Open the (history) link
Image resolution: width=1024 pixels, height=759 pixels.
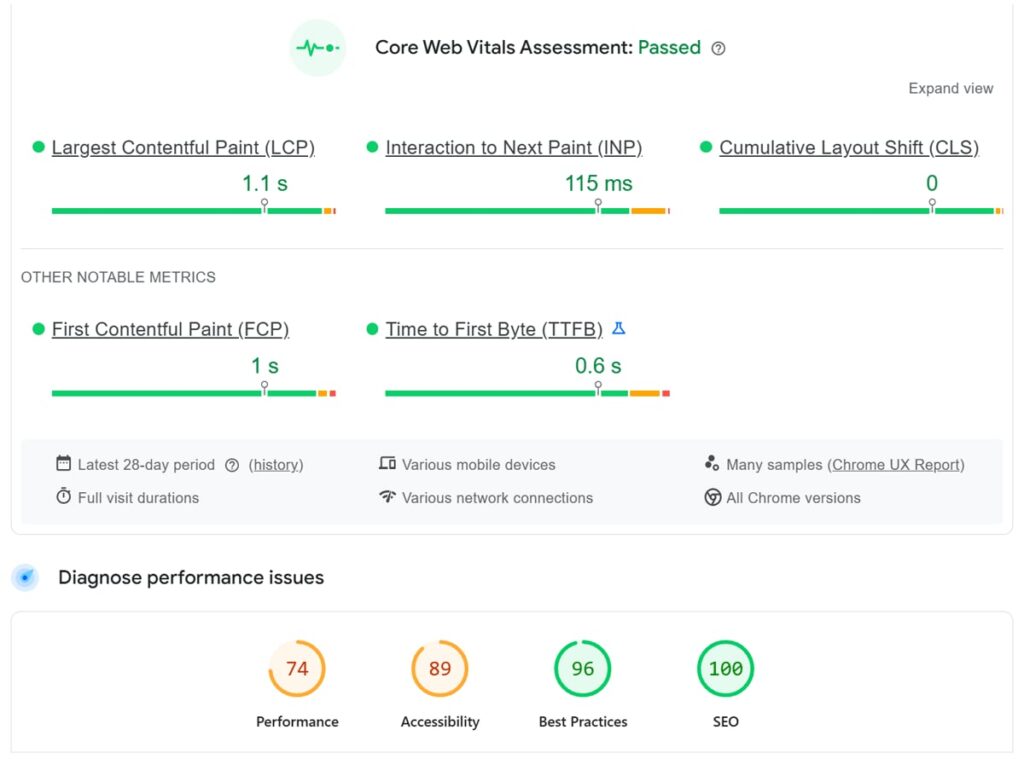pos(276,465)
